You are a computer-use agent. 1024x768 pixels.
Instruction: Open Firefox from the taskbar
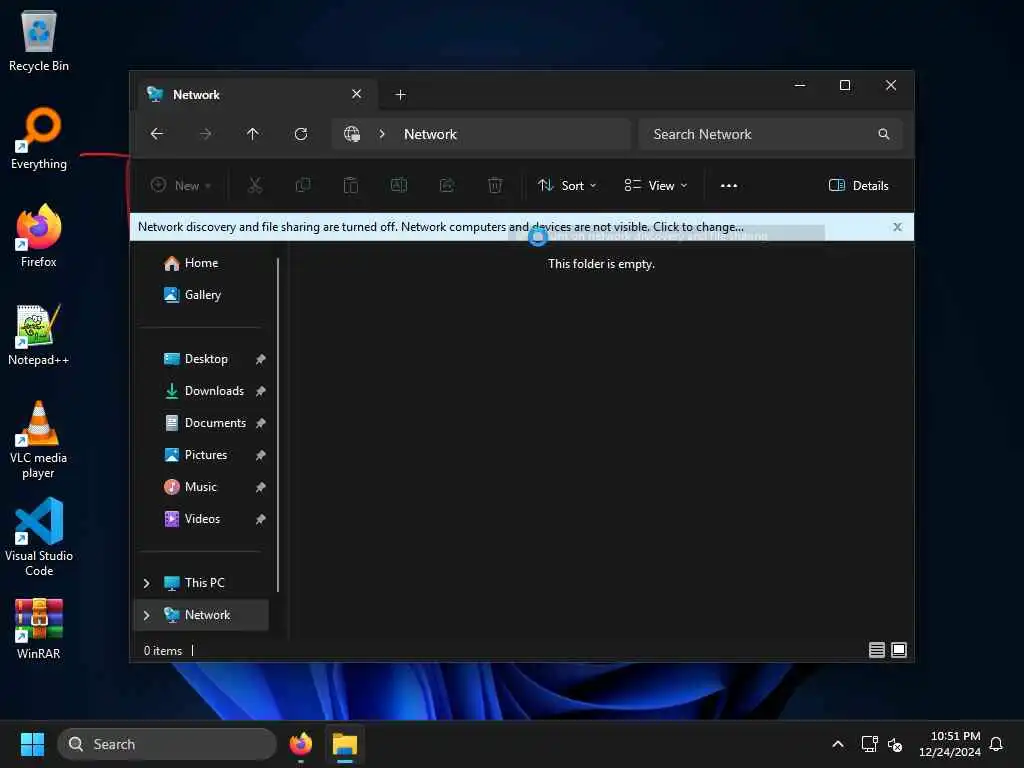[300, 744]
